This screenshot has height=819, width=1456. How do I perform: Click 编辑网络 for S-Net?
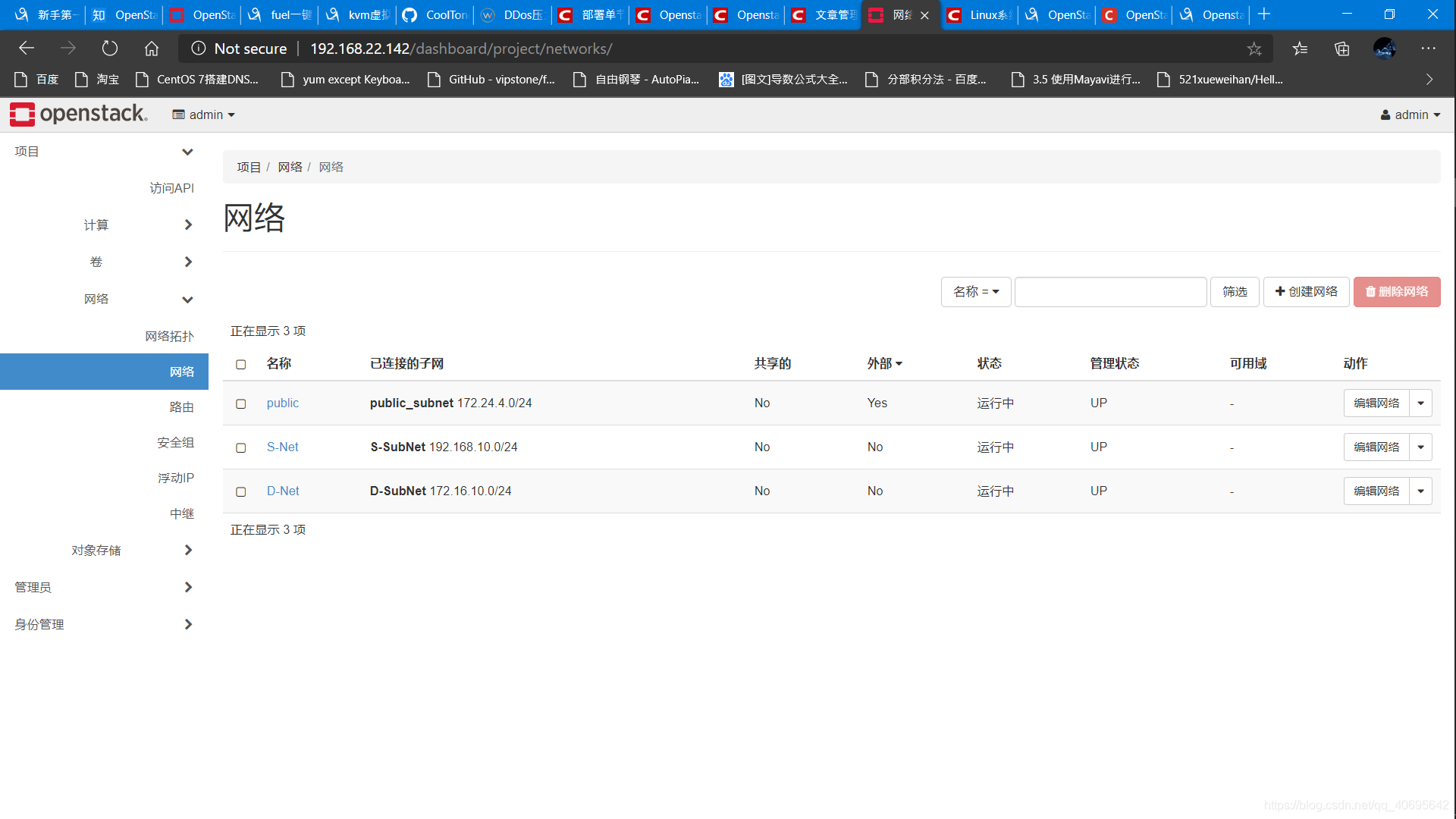coord(1376,447)
